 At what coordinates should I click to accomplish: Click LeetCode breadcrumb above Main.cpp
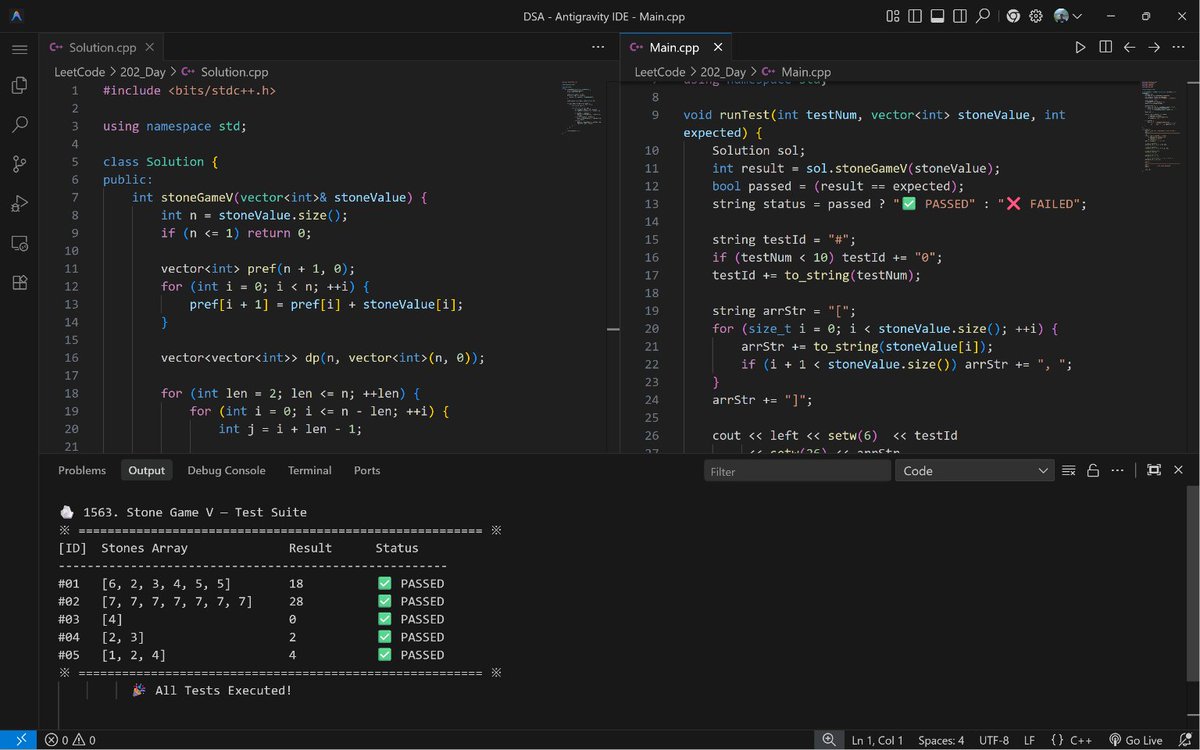[x=660, y=72]
